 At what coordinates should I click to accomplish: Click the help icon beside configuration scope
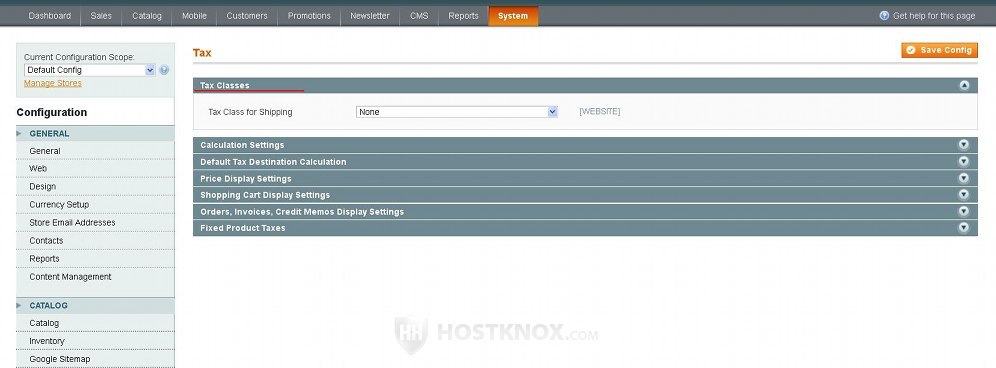(164, 70)
